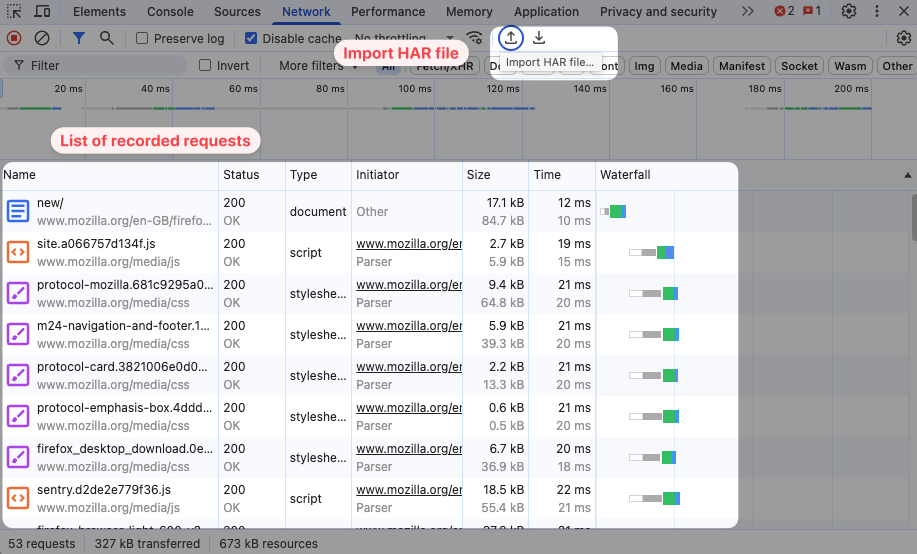Toggle the Other type filter
Viewport: 917px width, 554px height.
897,66
